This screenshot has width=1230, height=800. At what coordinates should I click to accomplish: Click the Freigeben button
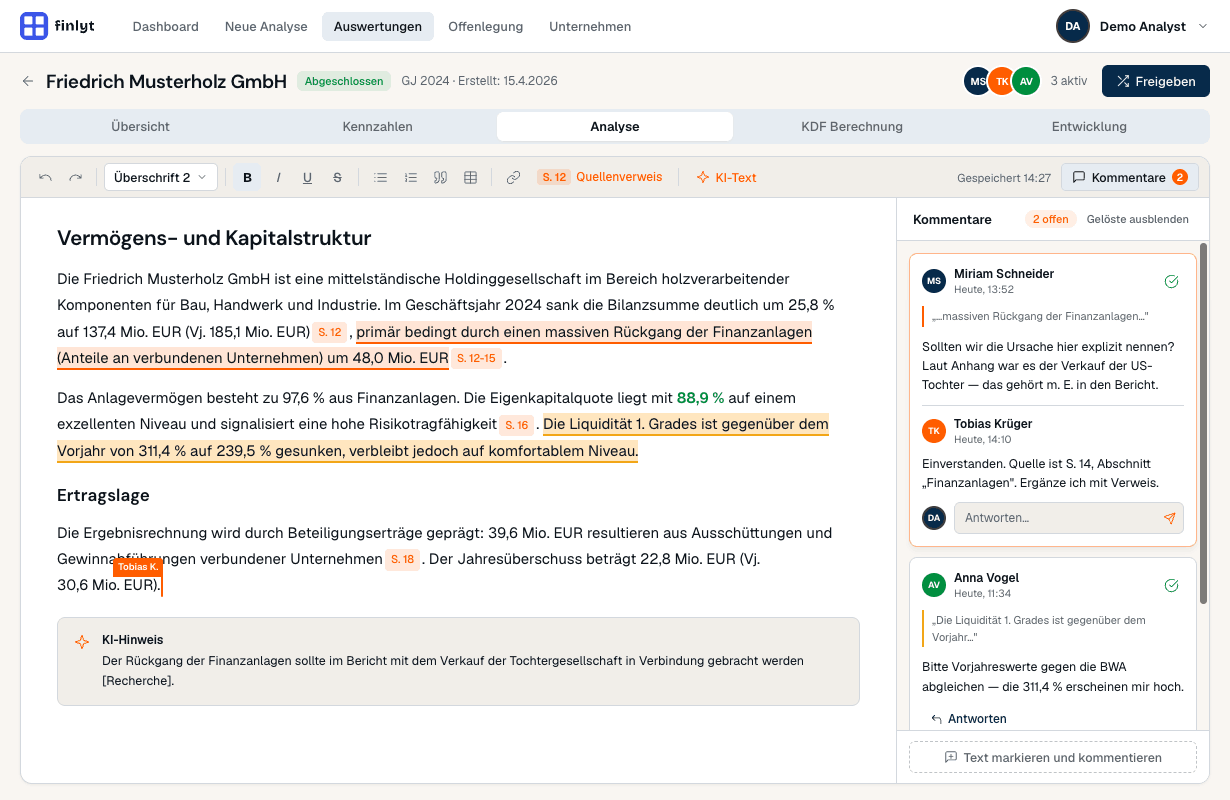click(1156, 81)
